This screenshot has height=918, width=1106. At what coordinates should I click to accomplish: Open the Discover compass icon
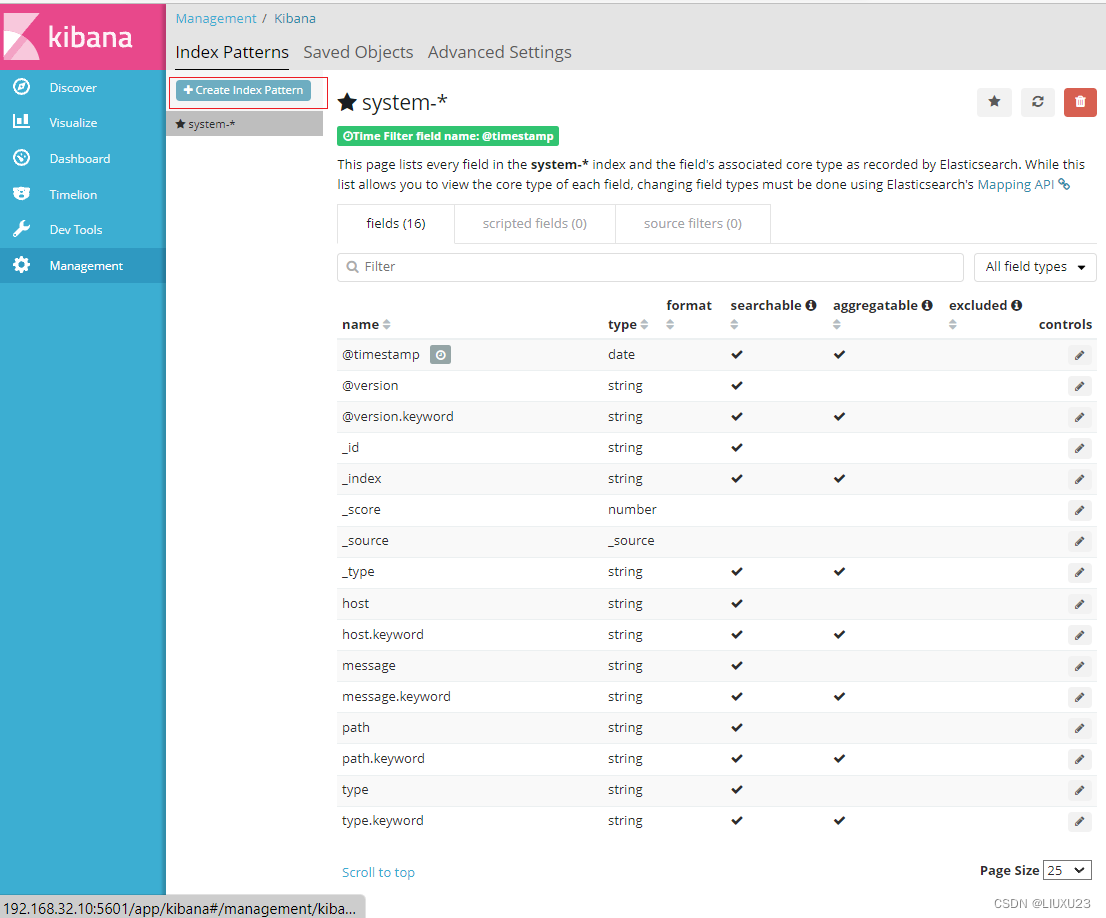pos(22,87)
